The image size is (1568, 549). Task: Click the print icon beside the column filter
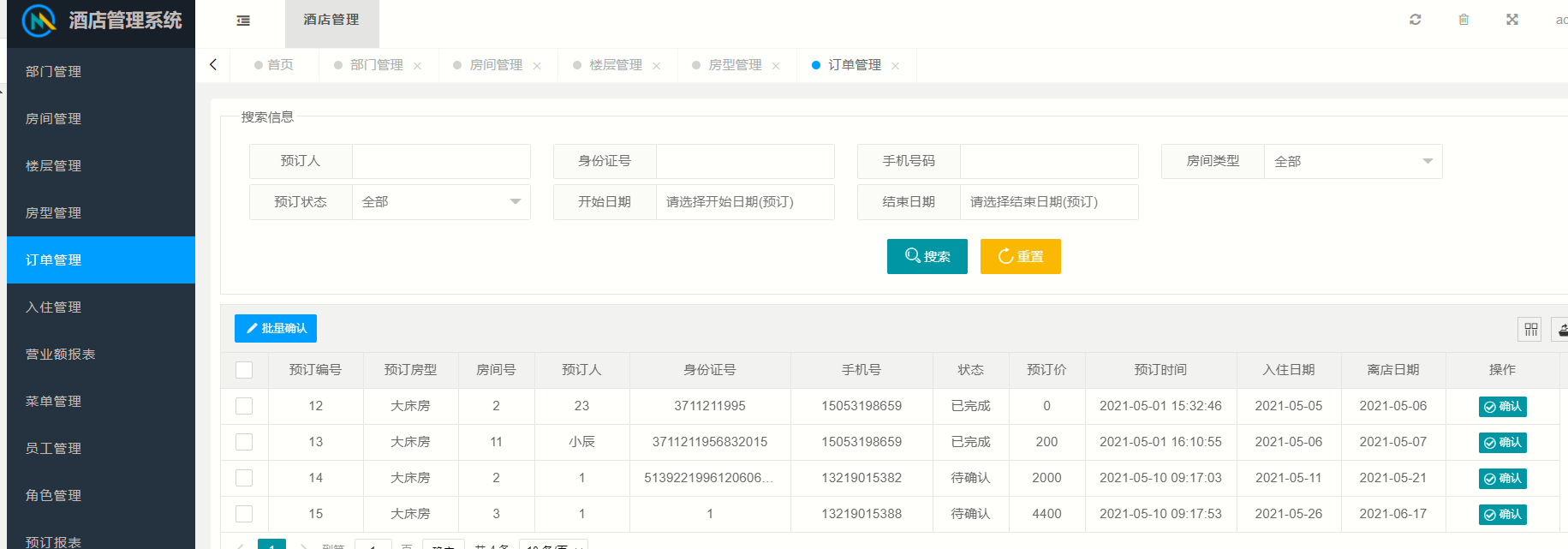(1561, 329)
